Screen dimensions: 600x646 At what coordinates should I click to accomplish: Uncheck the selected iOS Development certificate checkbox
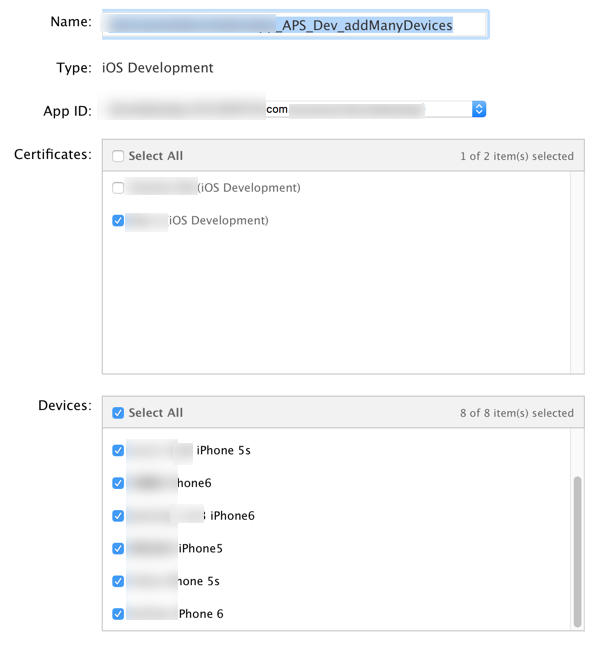pos(119,220)
